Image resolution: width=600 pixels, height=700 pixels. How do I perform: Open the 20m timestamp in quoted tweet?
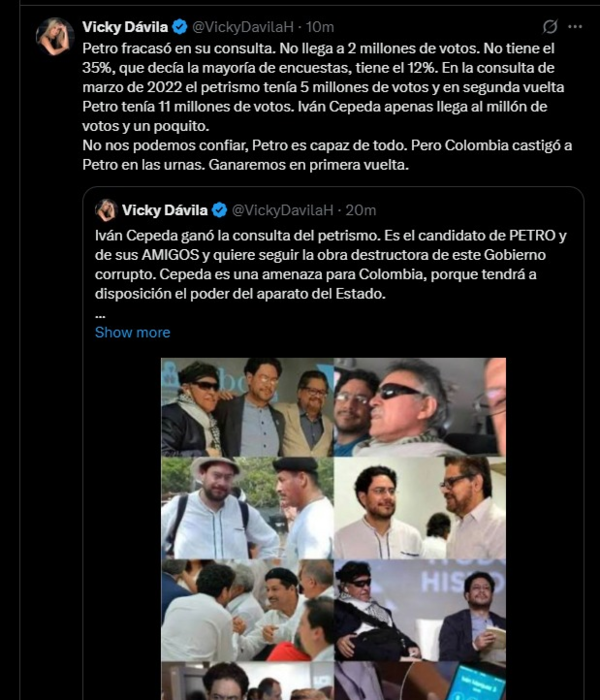coord(361,210)
